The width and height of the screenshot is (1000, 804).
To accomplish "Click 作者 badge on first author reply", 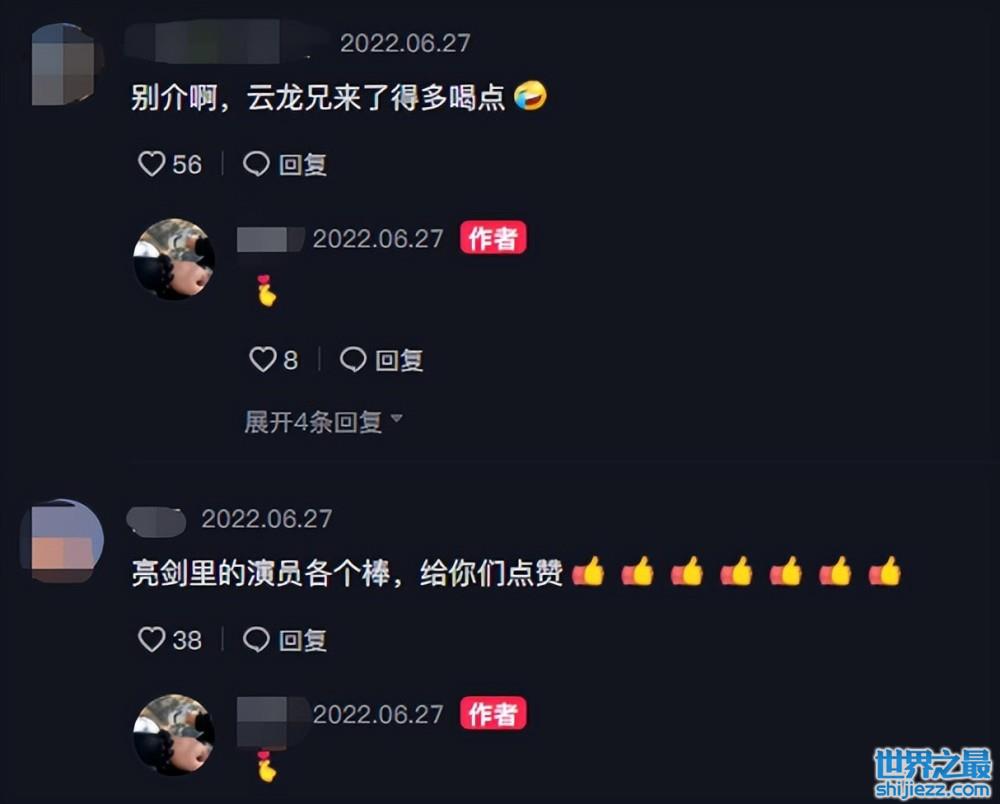I will [493, 238].
